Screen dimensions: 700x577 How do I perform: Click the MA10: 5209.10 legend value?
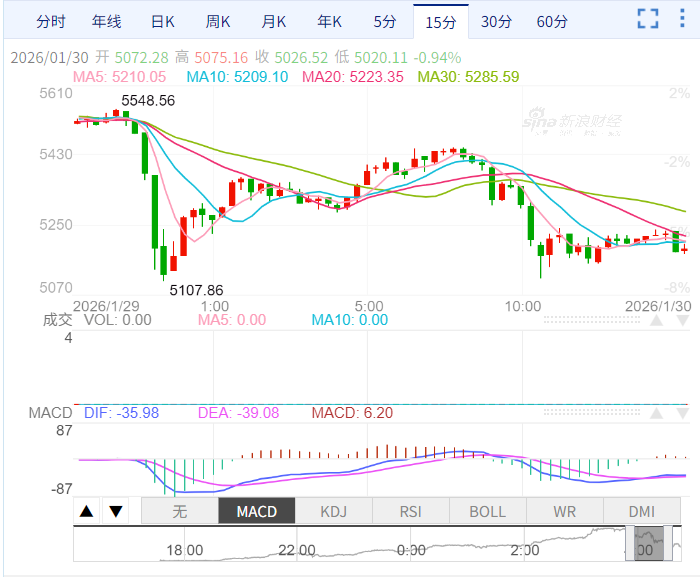tap(237, 77)
